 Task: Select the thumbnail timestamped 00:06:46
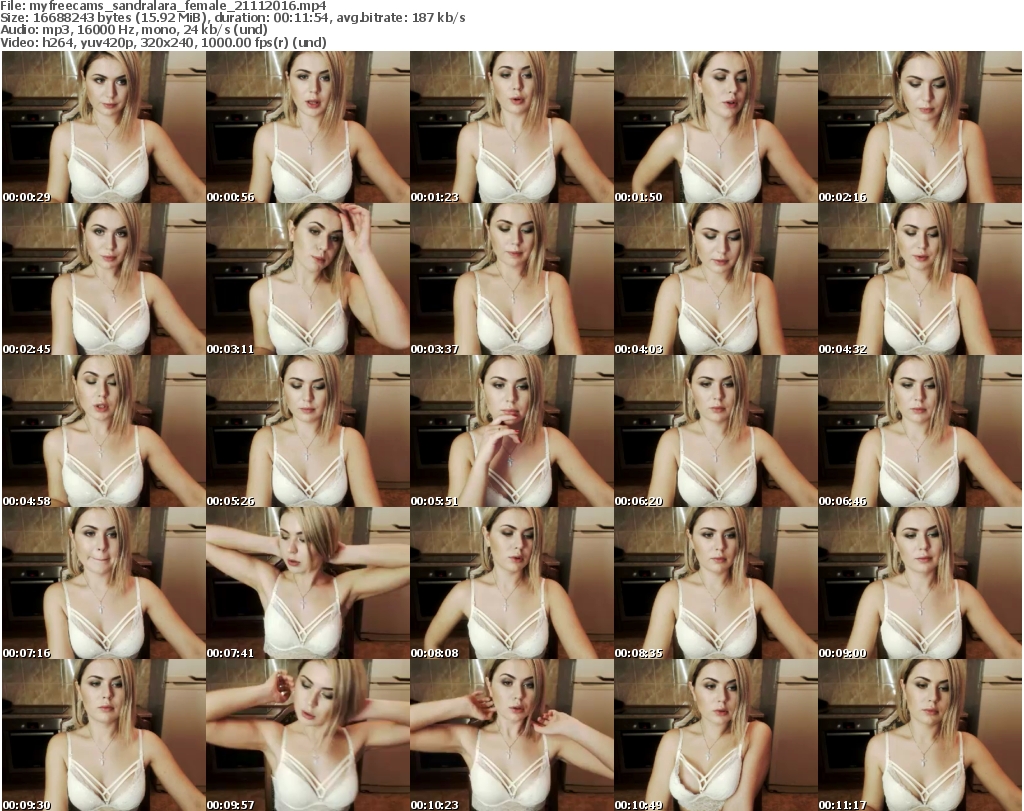920,431
